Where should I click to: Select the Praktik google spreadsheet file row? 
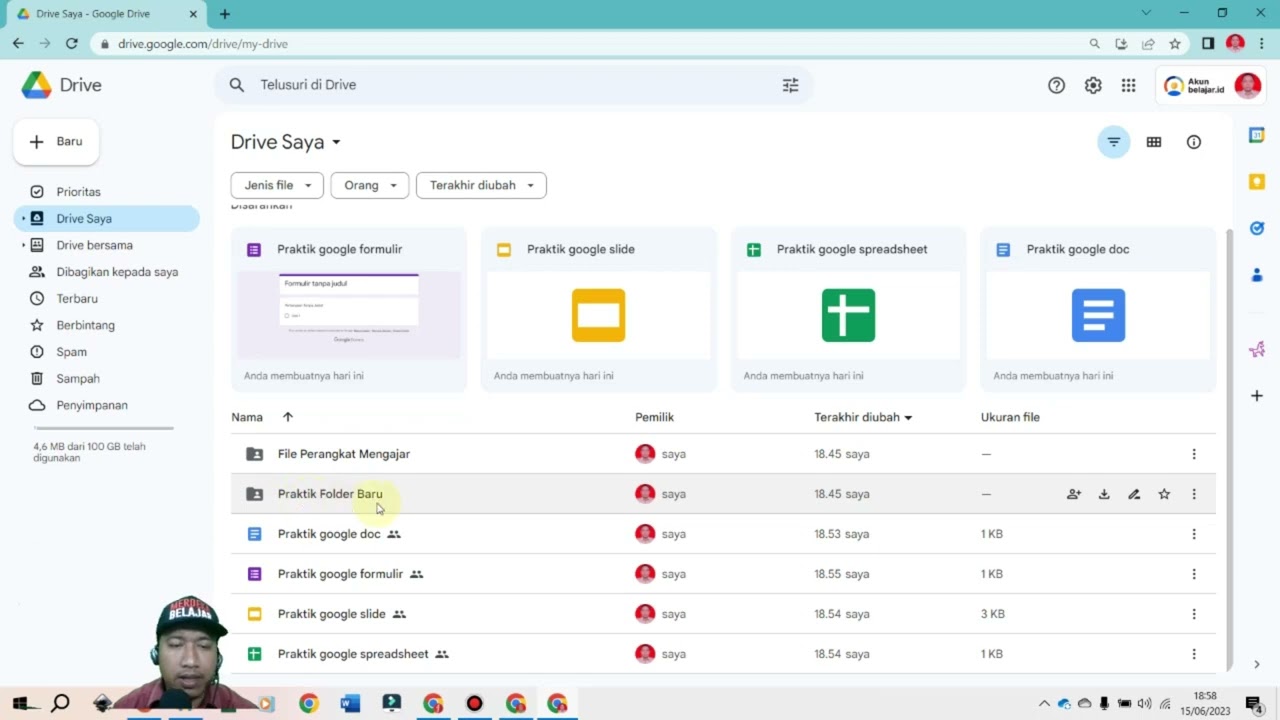click(x=723, y=654)
